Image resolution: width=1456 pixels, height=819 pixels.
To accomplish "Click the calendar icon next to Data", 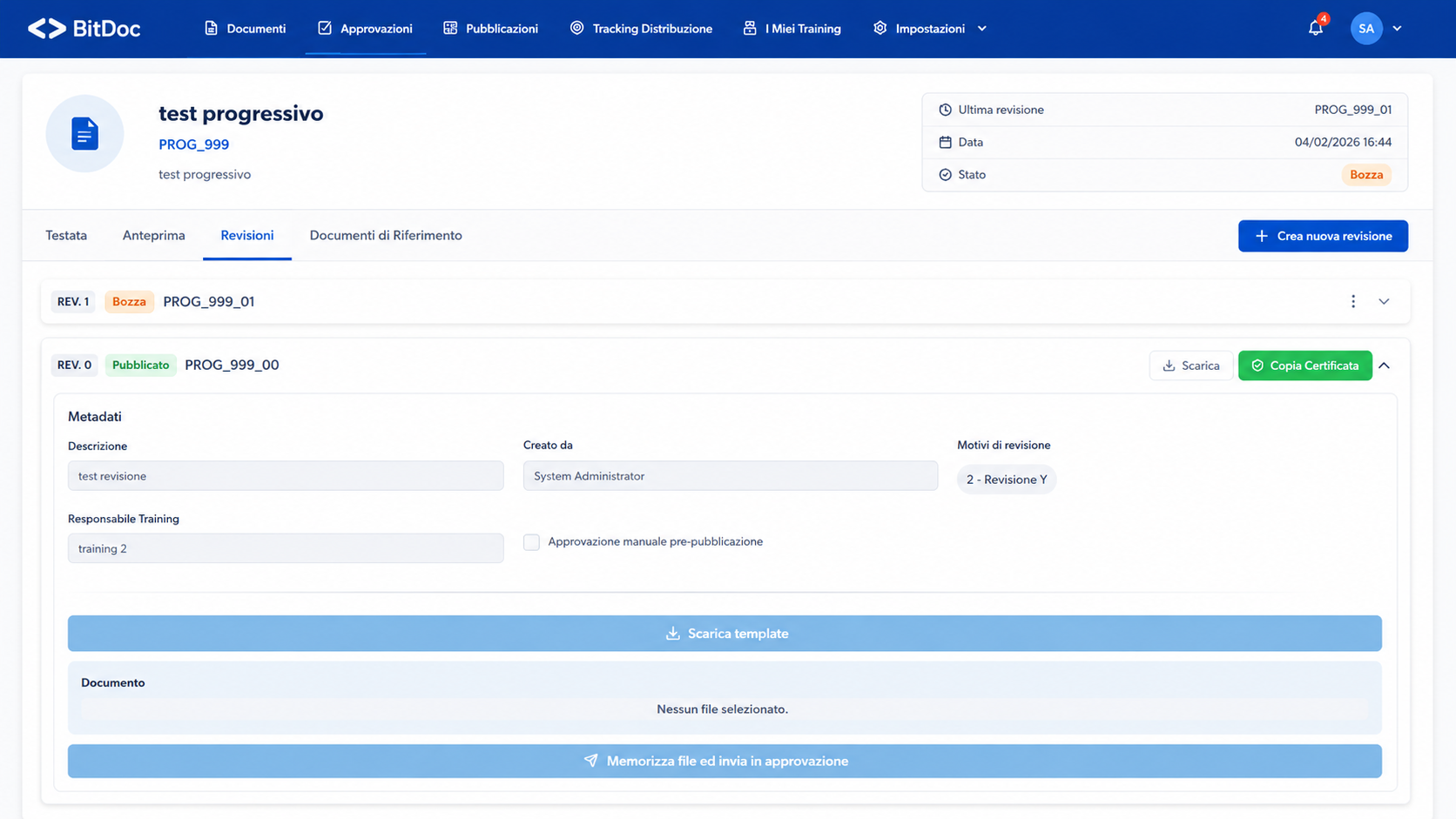I will 945,142.
